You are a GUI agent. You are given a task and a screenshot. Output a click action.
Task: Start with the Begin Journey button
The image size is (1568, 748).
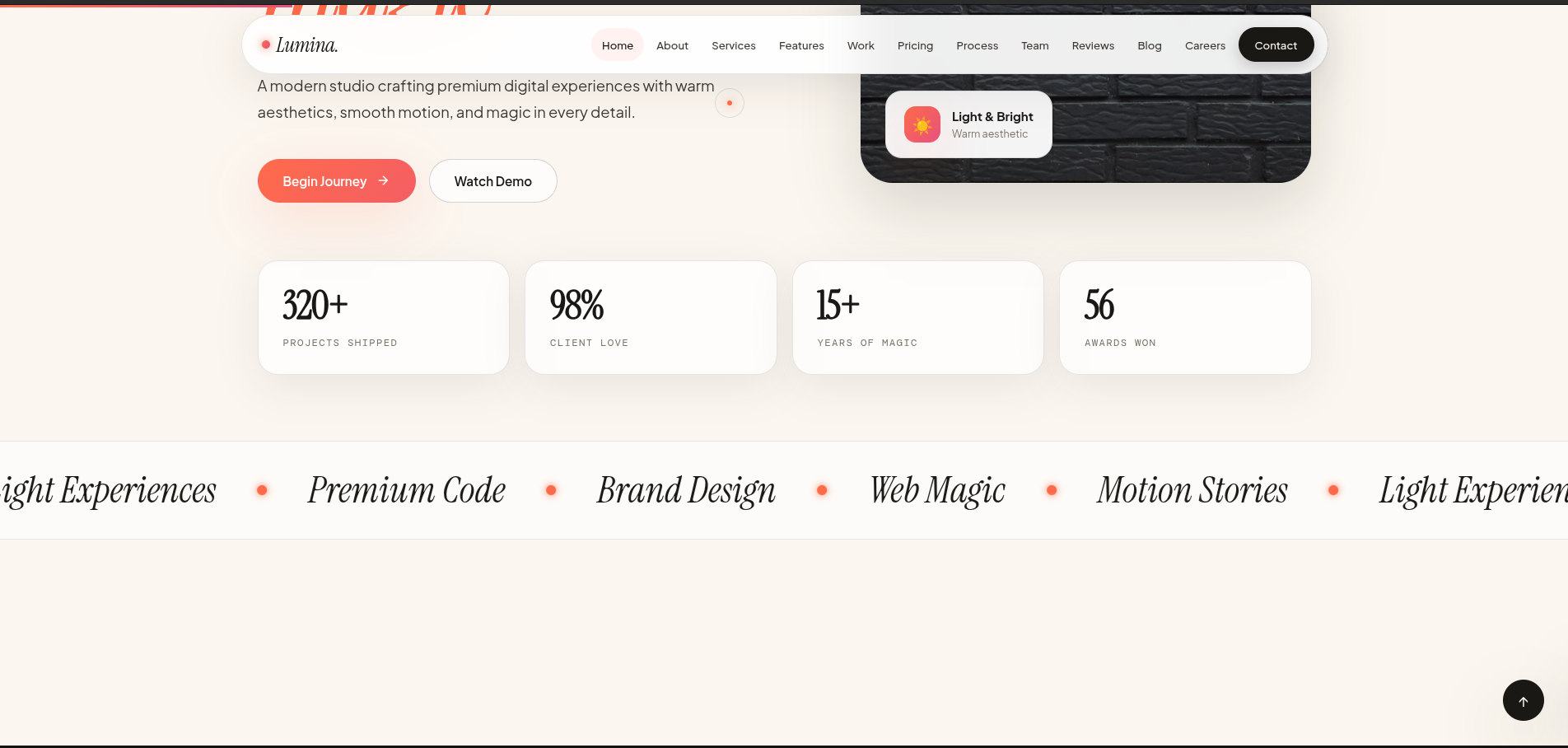tap(337, 181)
